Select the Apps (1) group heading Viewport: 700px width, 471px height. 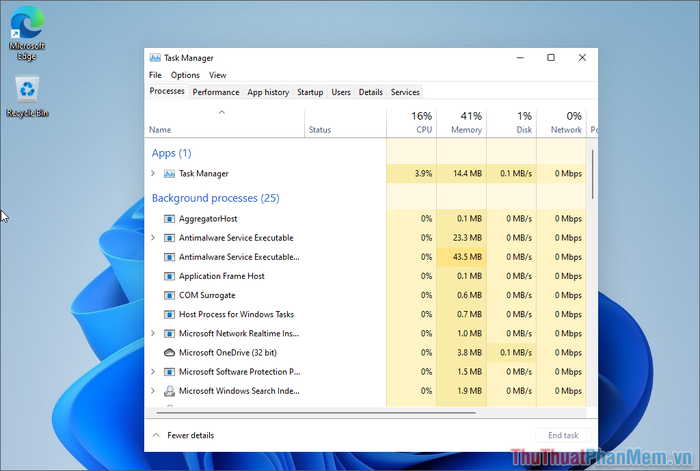click(x=171, y=153)
